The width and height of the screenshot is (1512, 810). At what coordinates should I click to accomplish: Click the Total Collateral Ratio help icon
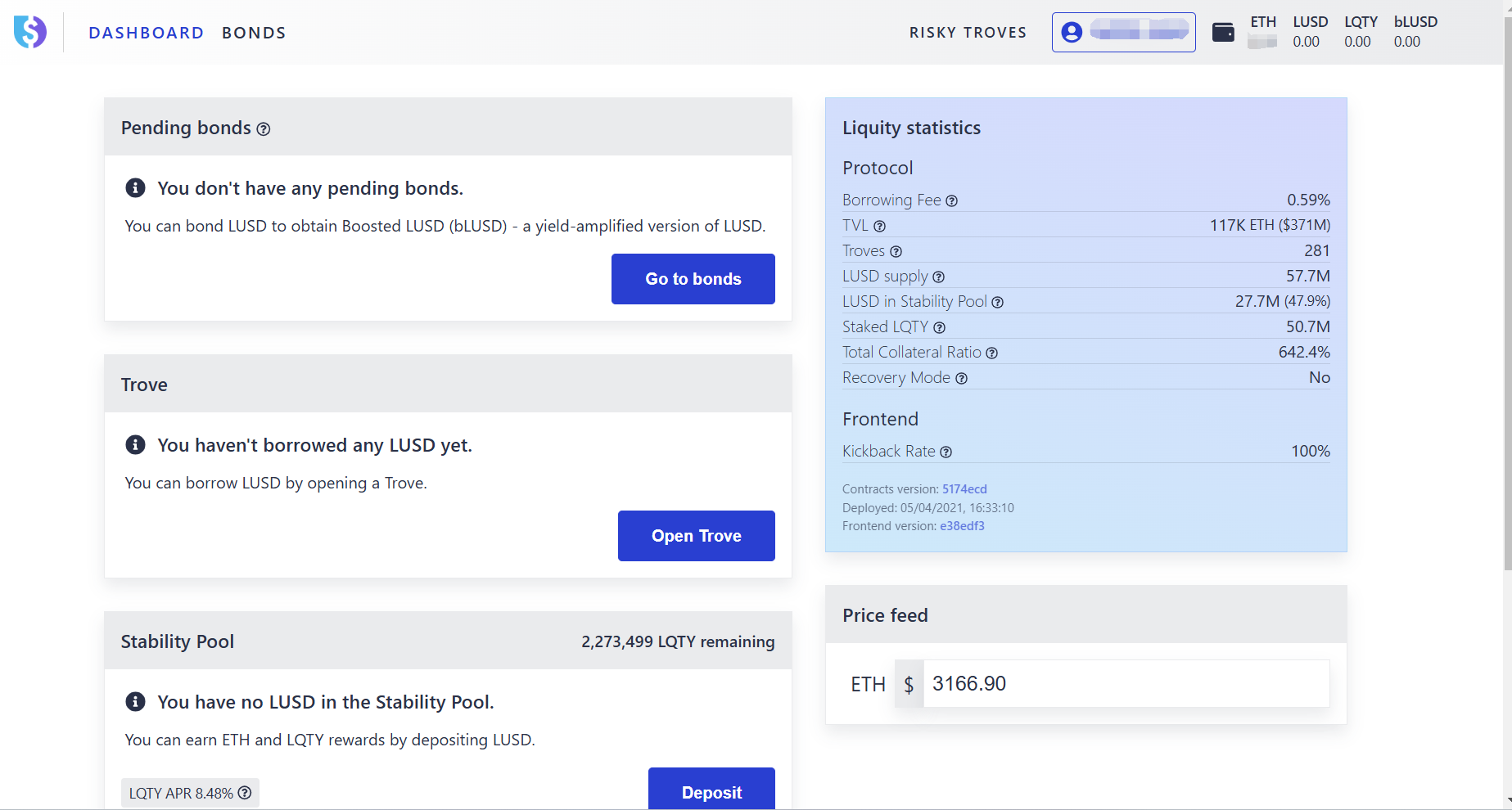pyautogui.click(x=991, y=353)
